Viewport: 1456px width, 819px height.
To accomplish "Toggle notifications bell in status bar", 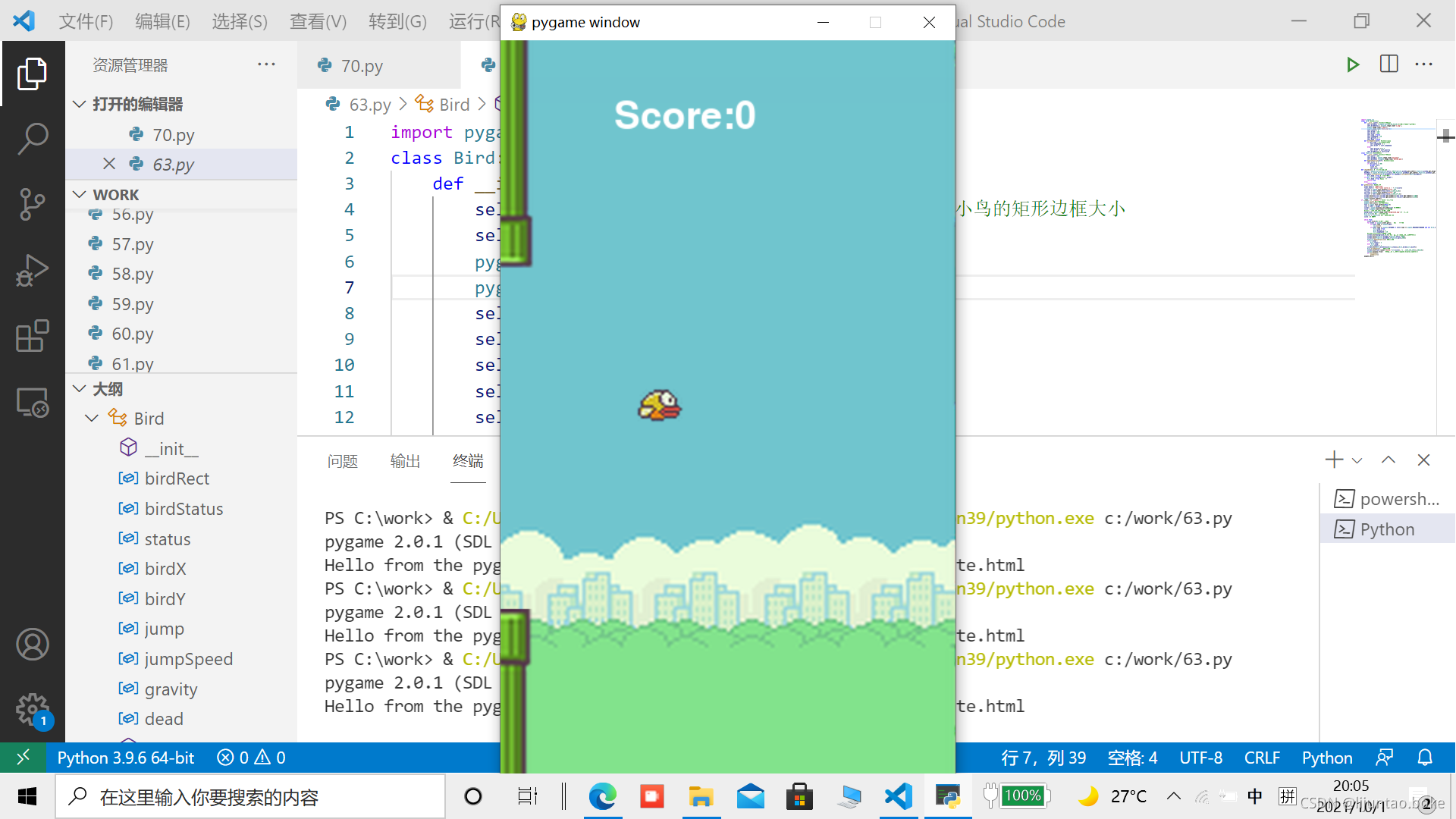I will point(1425,758).
